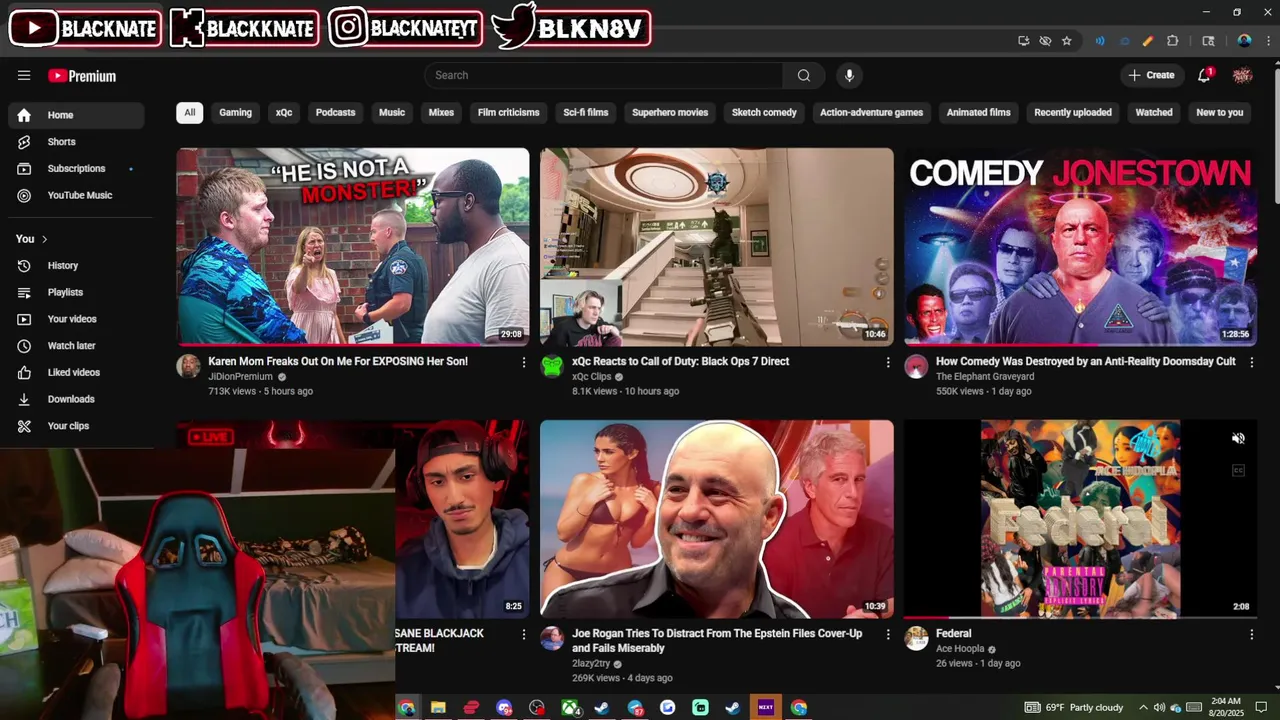Select the Recently uploaded chip
Screen dimensions: 1280x720
tap(1073, 112)
